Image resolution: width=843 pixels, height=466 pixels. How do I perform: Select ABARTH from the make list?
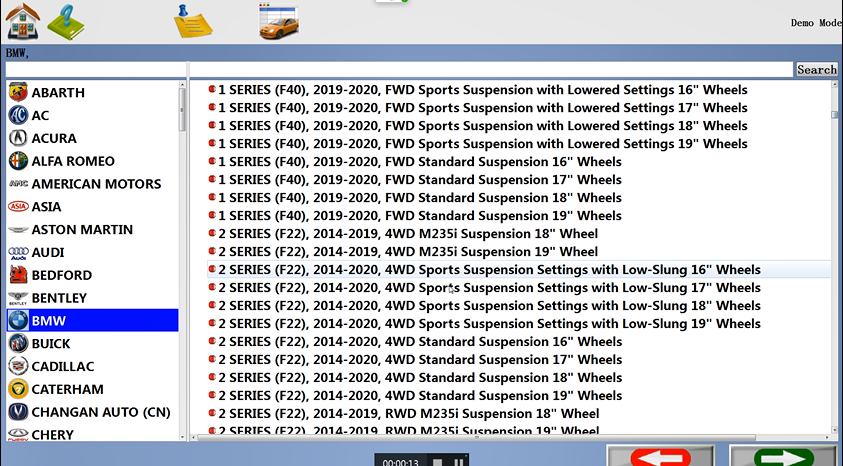[58, 92]
